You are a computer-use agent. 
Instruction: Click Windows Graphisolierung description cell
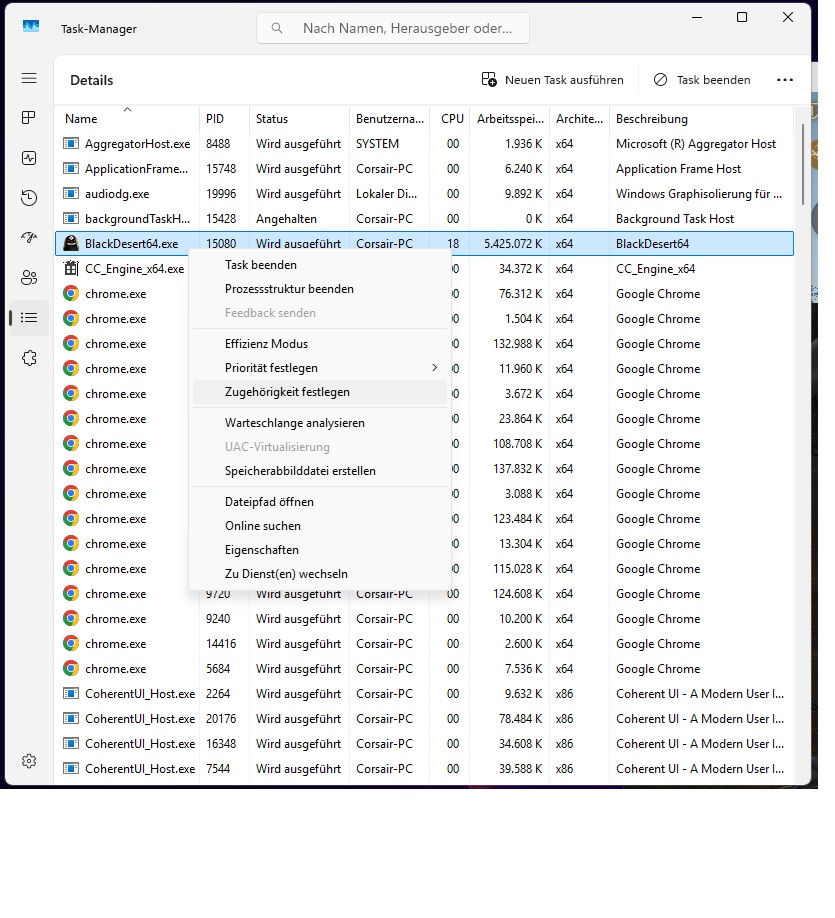(x=699, y=194)
